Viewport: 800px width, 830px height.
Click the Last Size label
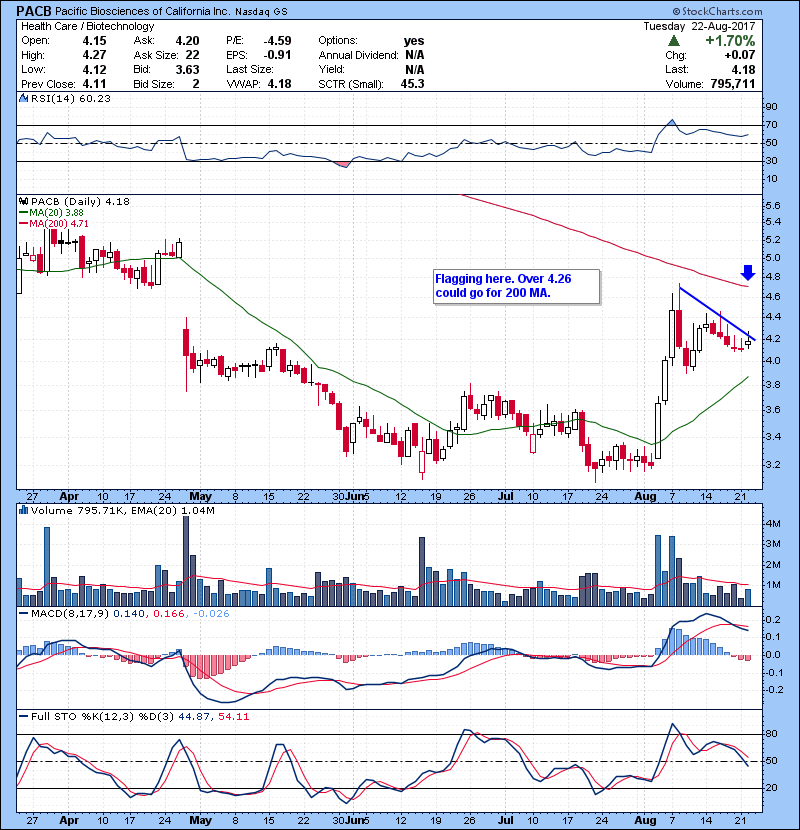pos(250,69)
